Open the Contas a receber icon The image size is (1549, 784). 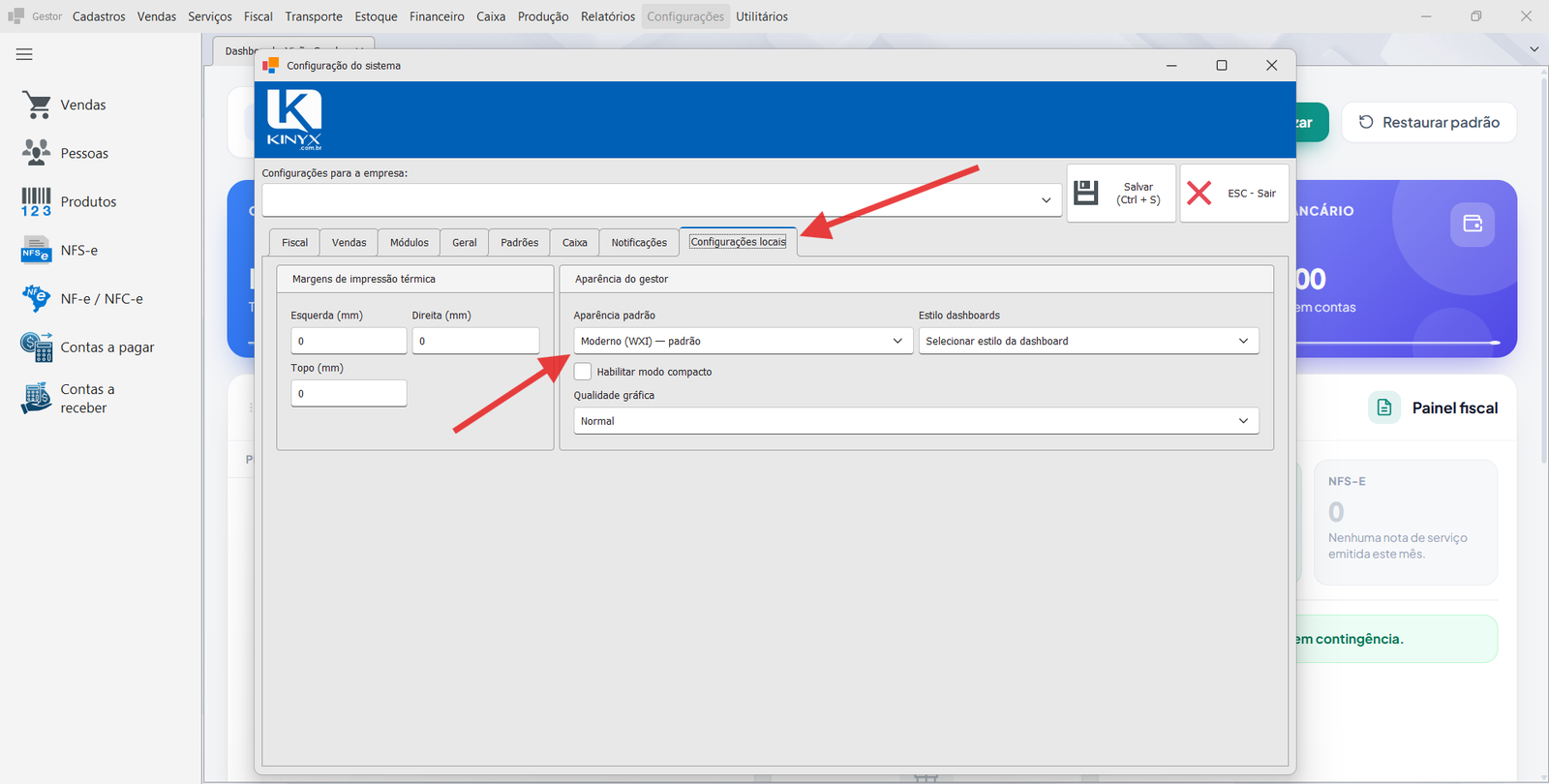tap(37, 398)
